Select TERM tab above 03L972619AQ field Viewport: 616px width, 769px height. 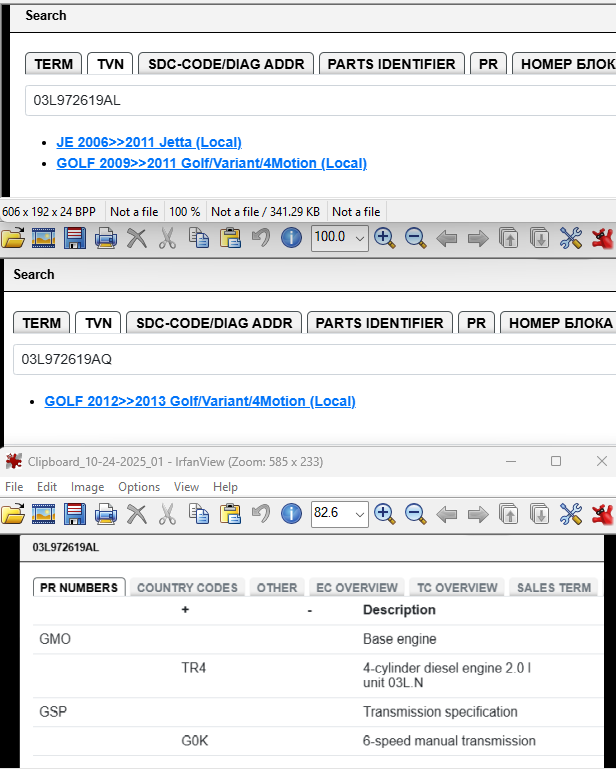tap(42, 323)
